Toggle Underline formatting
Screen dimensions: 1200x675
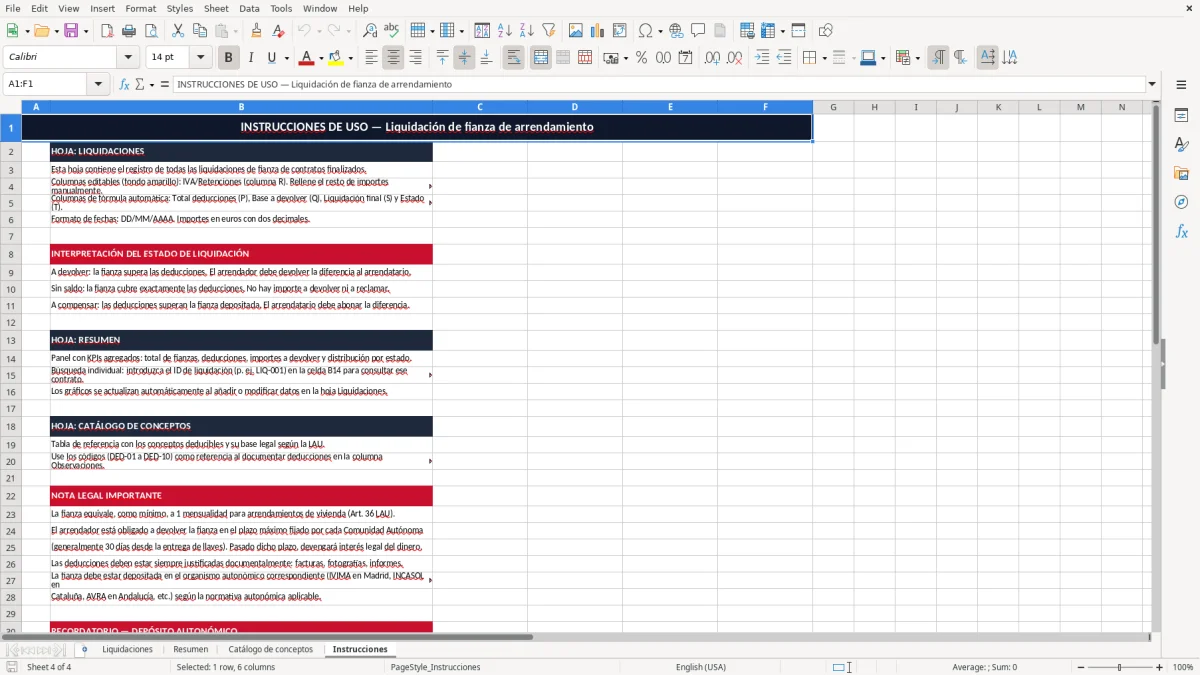(x=272, y=58)
